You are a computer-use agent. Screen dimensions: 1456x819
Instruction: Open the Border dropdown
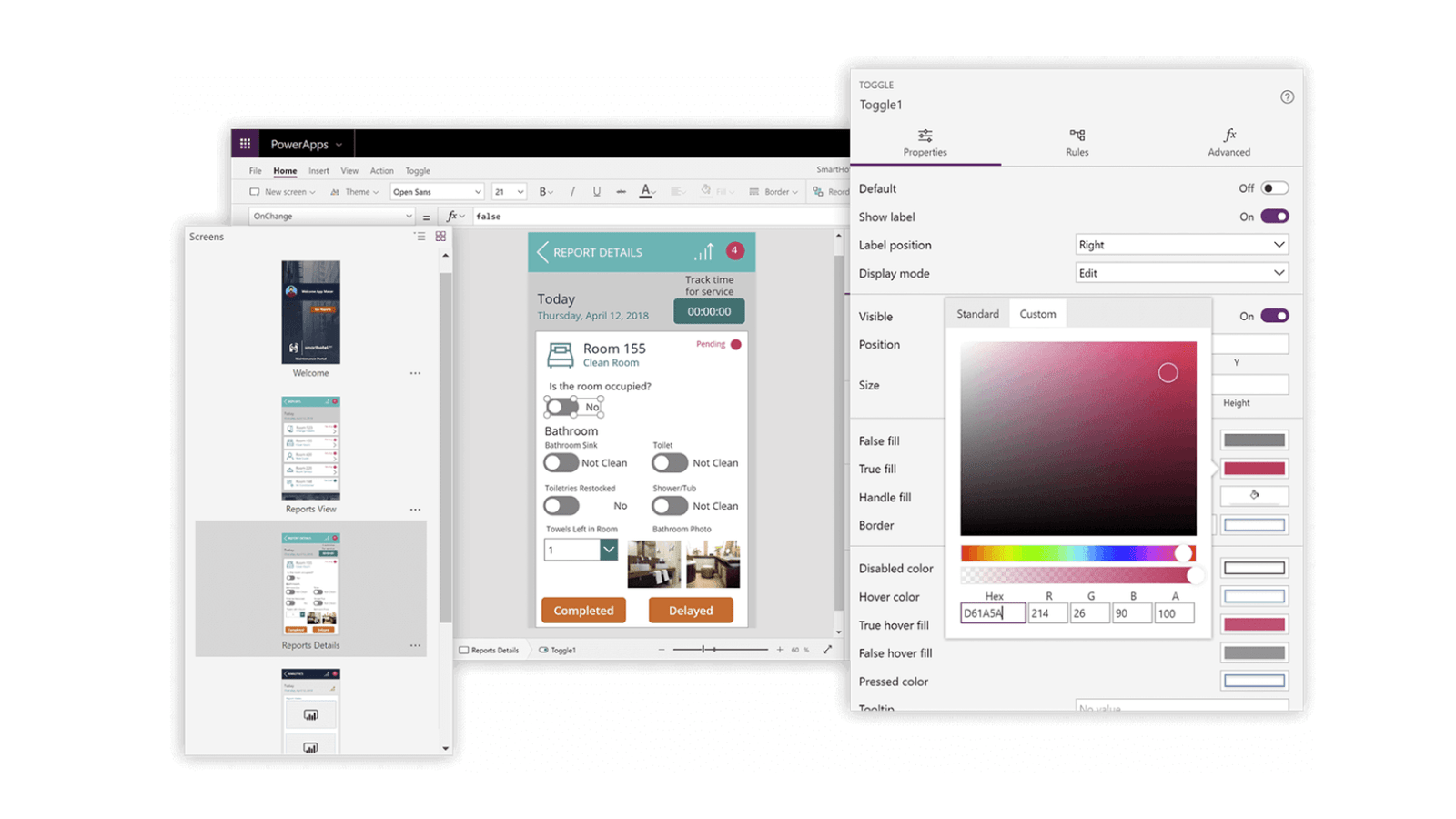(x=773, y=192)
